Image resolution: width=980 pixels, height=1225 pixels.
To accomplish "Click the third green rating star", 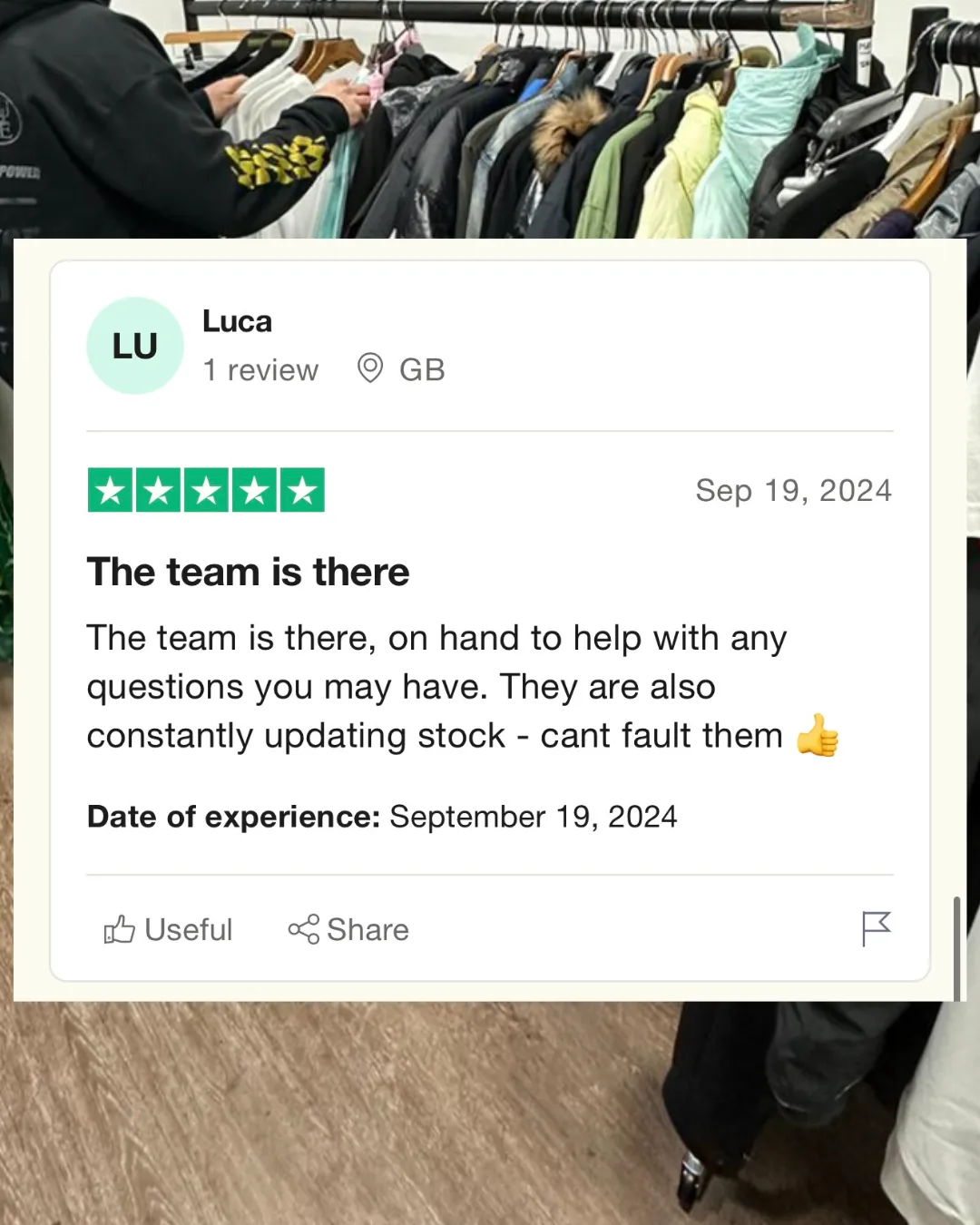I will (206, 490).
